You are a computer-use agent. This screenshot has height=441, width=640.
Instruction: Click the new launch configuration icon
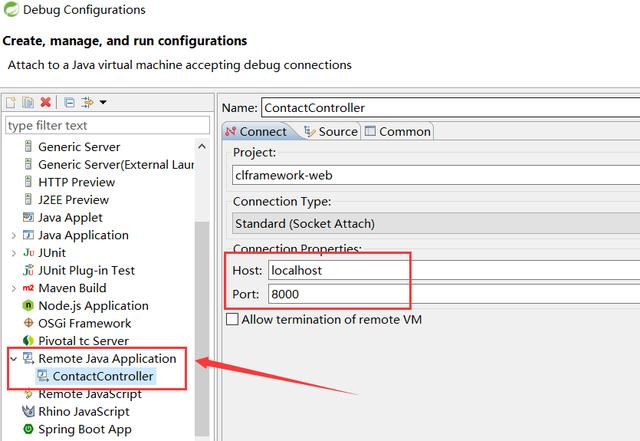pyautogui.click(x=11, y=102)
